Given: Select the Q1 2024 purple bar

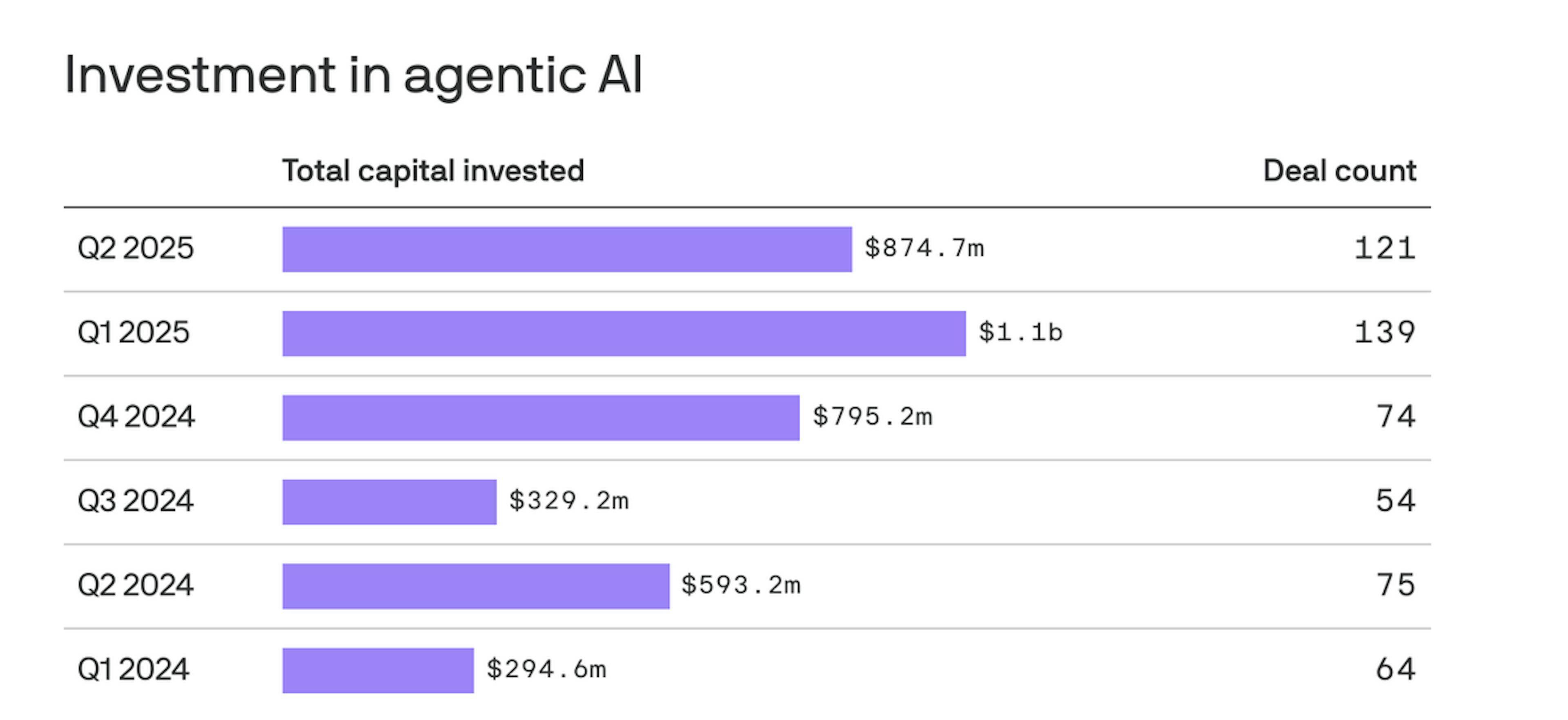Looking at the screenshot, I should click(x=377, y=670).
